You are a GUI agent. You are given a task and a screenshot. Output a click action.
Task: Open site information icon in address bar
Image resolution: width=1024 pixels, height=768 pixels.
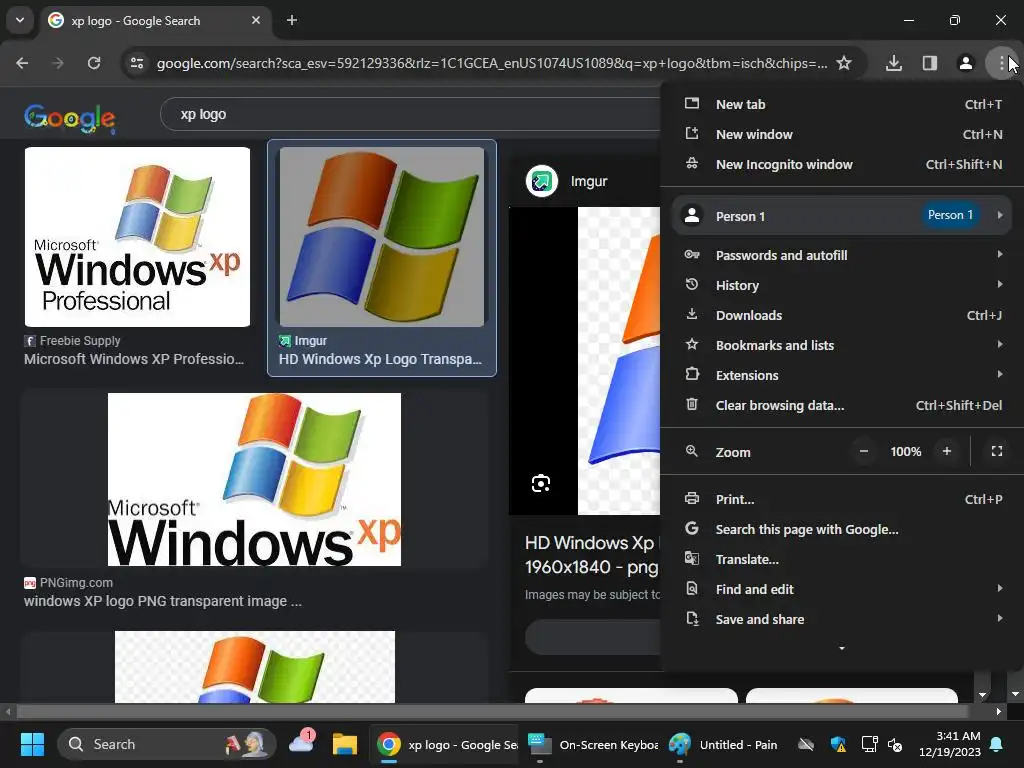(x=137, y=63)
